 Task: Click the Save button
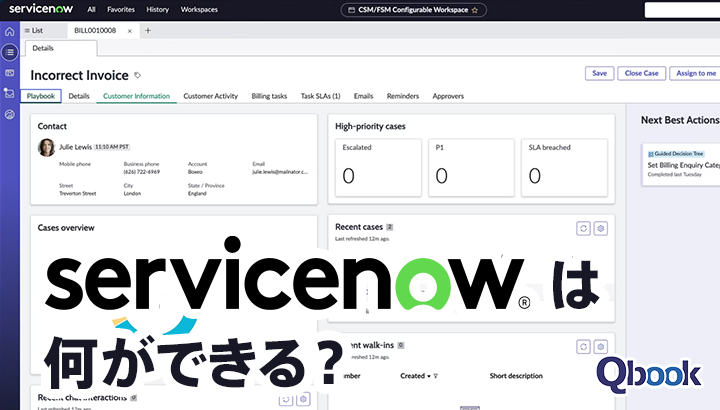coord(599,73)
